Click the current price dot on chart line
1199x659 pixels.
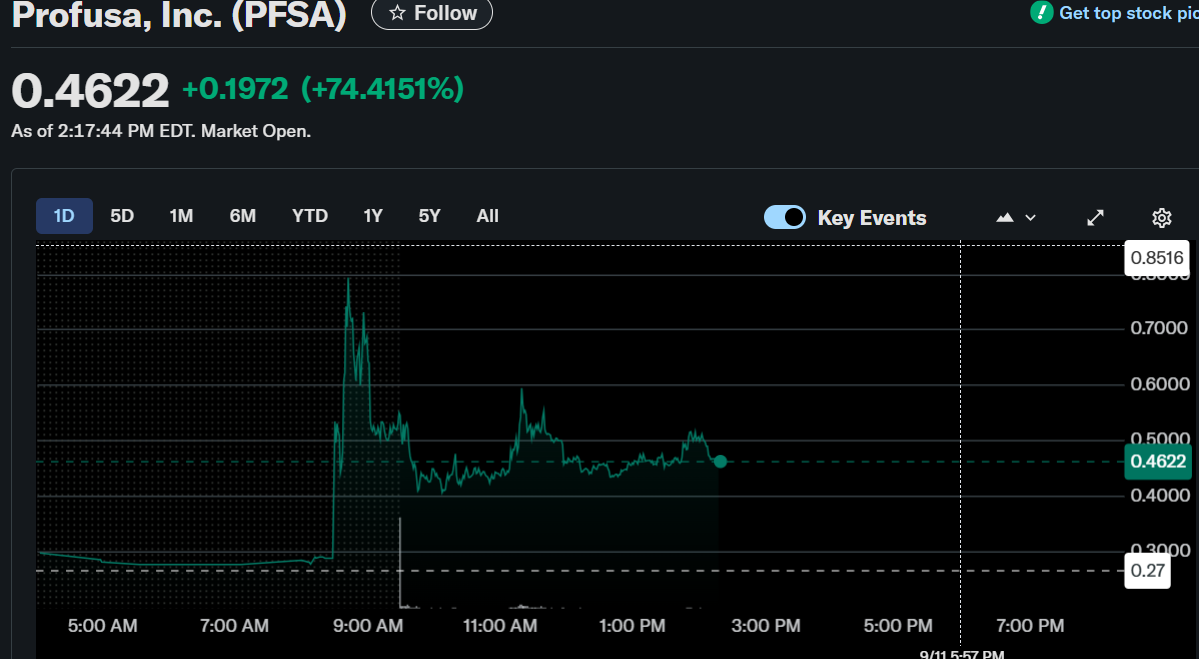(x=720, y=461)
